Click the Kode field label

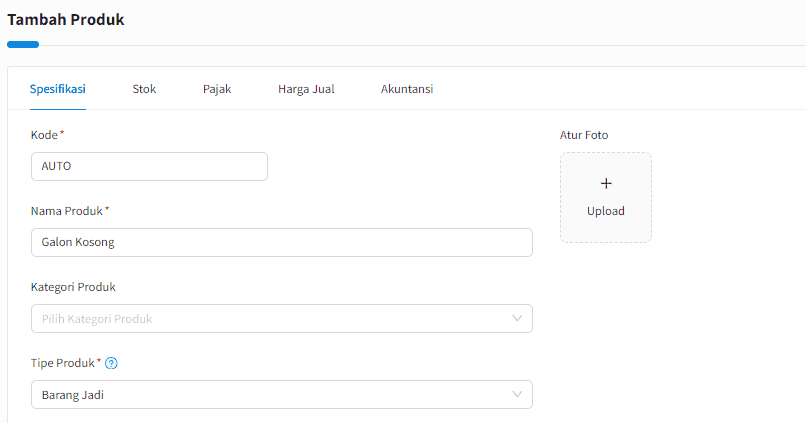point(44,135)
